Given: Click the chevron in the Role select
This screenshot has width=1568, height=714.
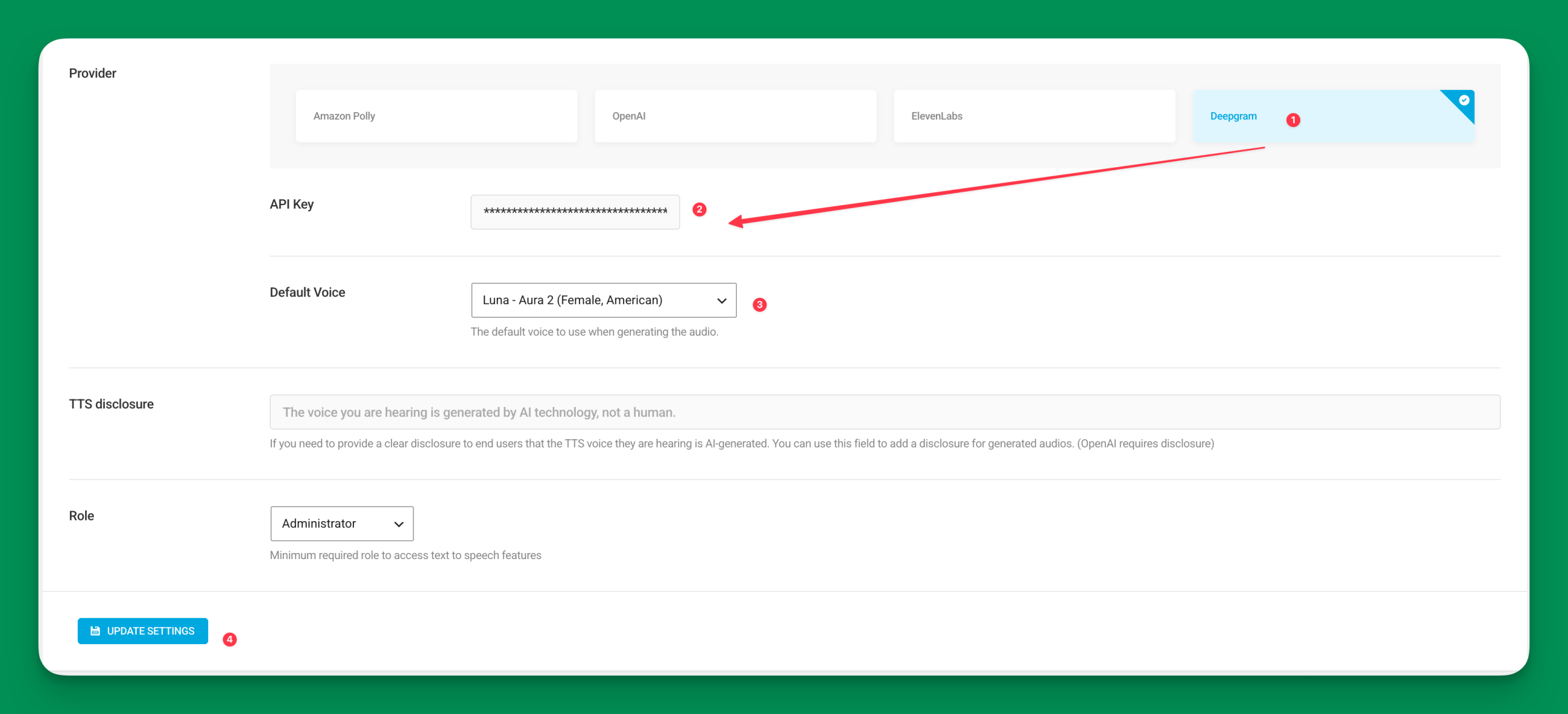Looking at the screenshot, I should [x=399, y=524].
